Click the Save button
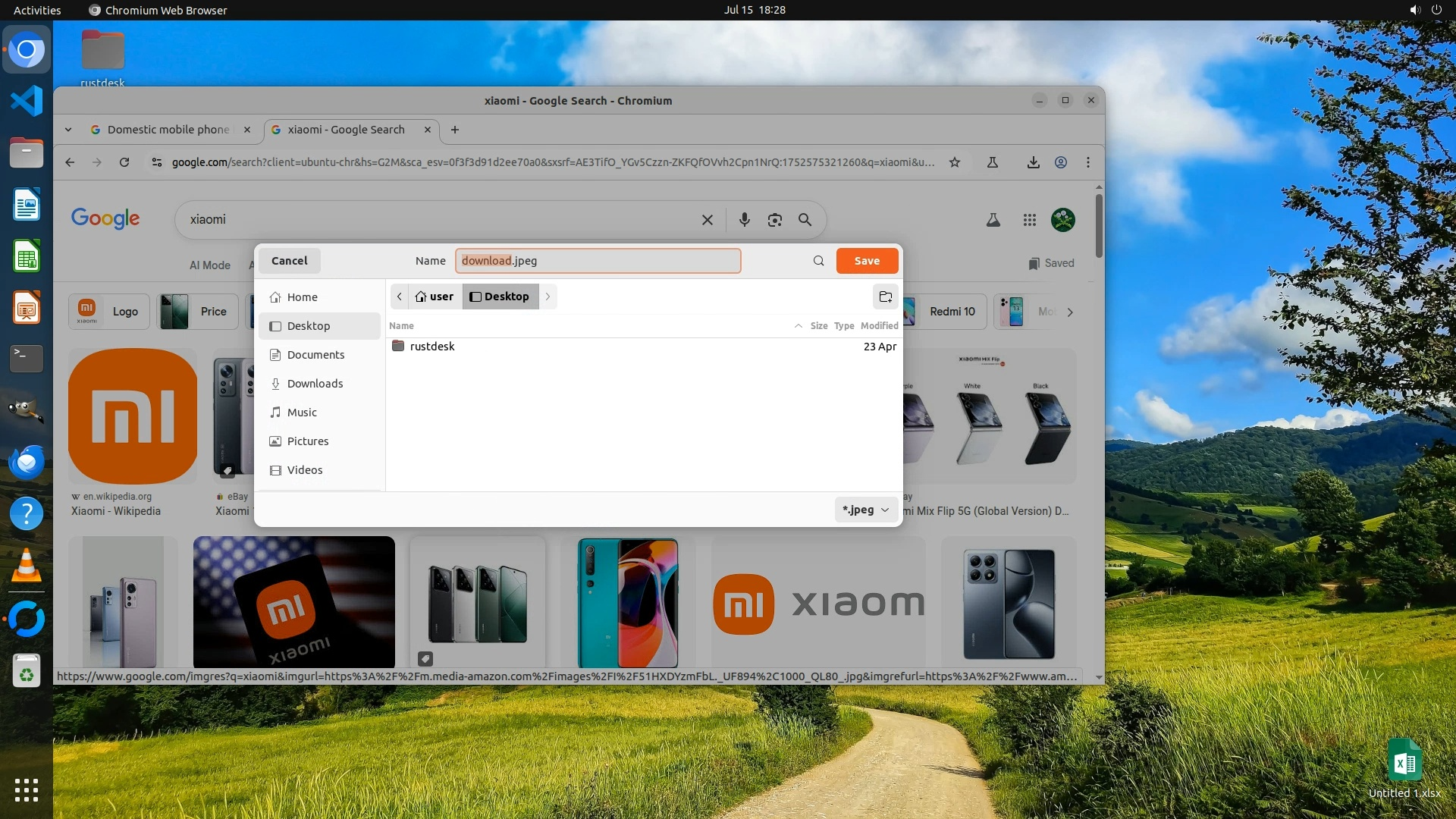The width and height of the screenshot is (1456, 819). 867,261
